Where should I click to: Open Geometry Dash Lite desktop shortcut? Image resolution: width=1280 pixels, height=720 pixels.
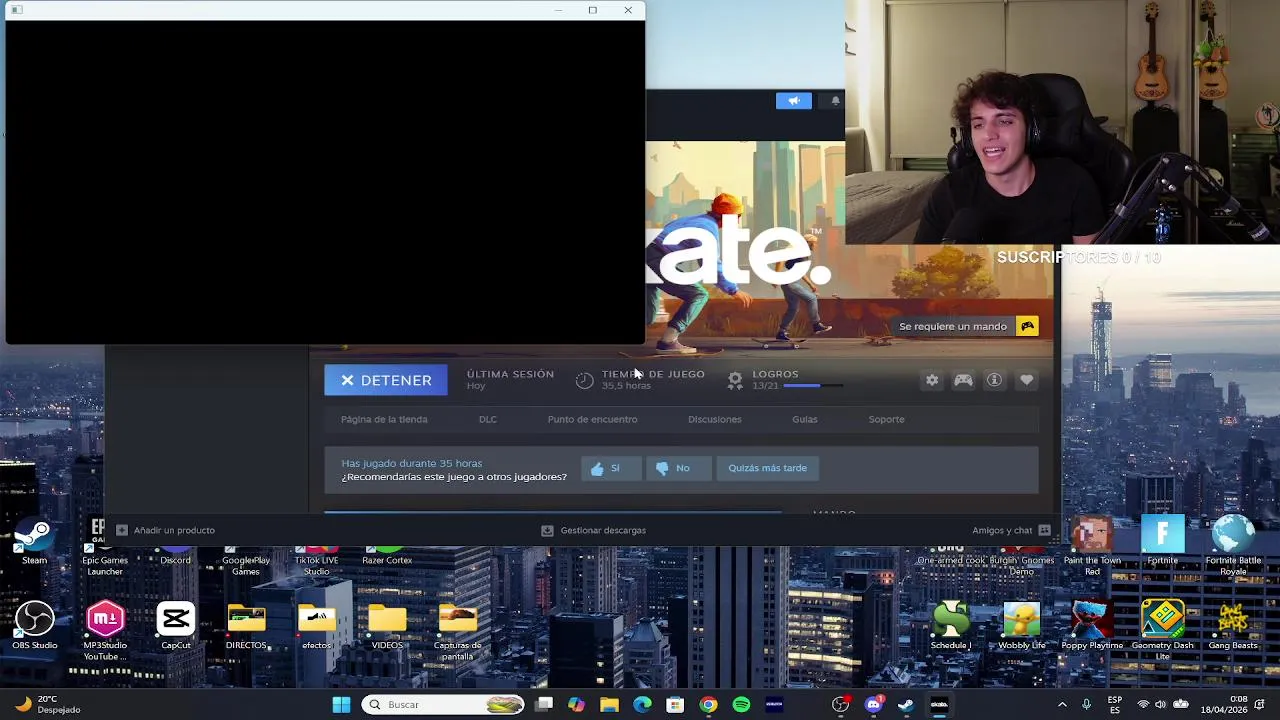coord(1162,630)
